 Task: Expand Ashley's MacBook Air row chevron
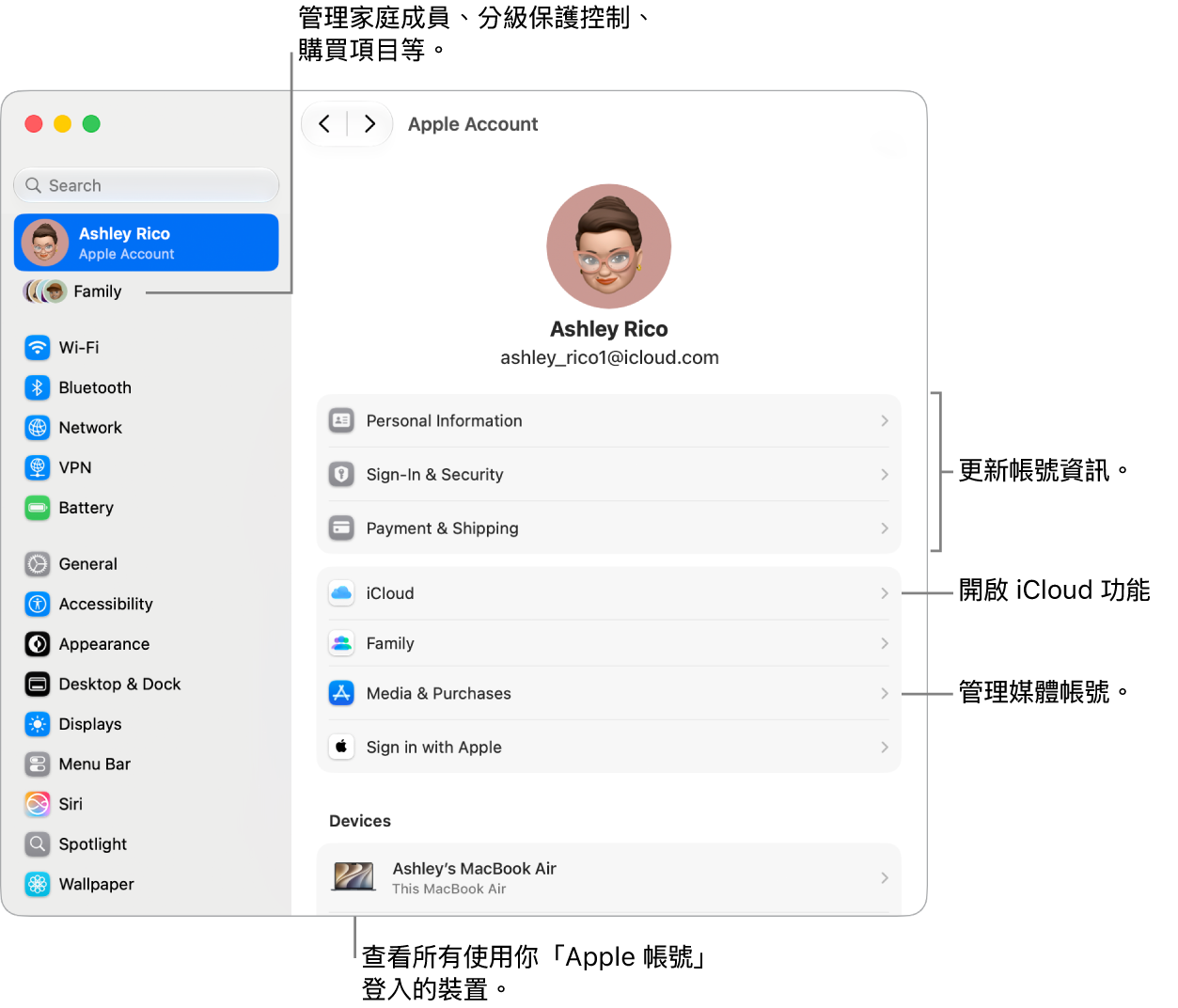884,877
